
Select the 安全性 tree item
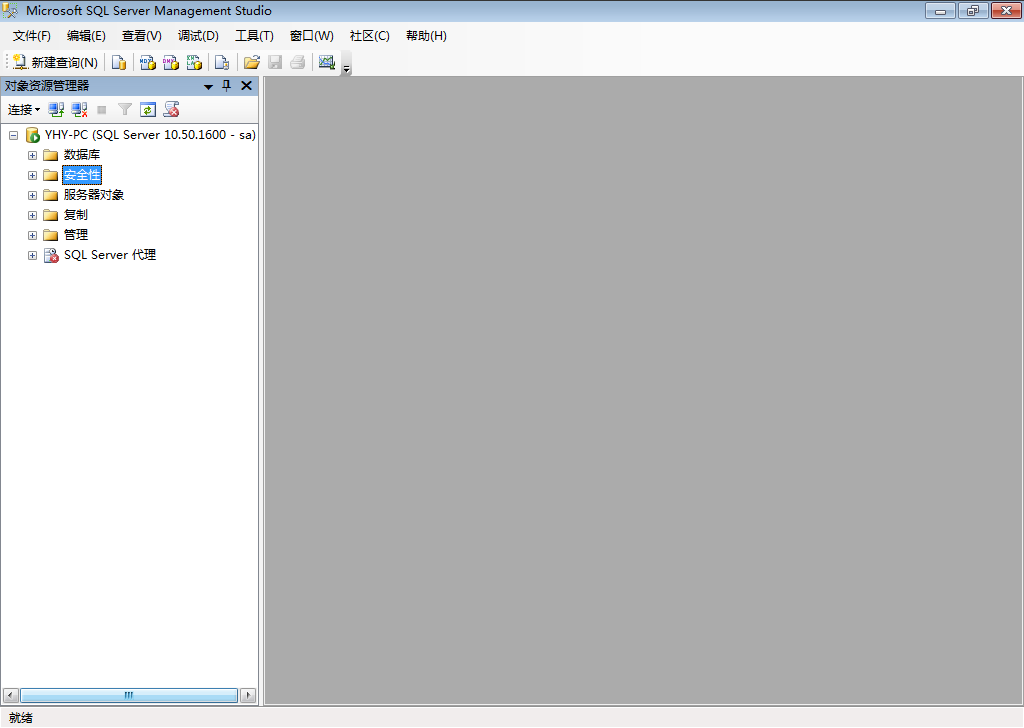tap(82, 175)
